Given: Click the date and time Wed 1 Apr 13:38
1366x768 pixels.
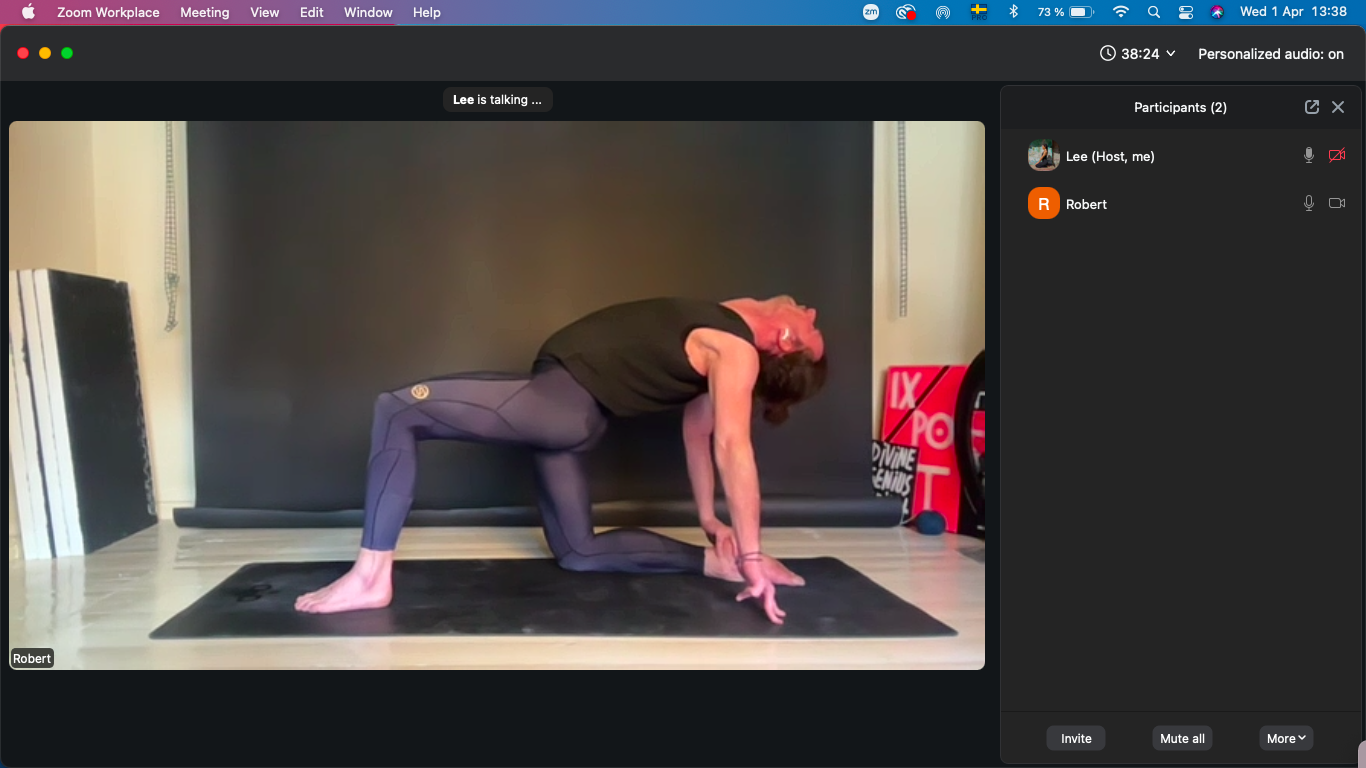Looking at the screenshot, I should point(1293,12).
